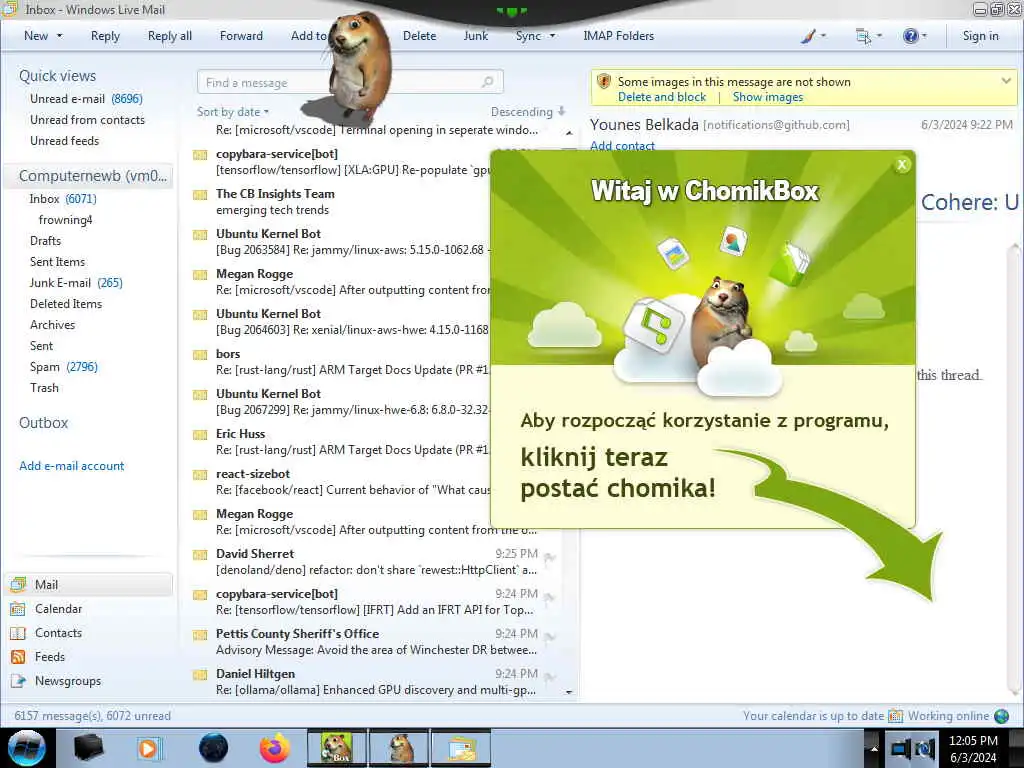Open the media player taskbar icon
This screenshot has height=768, width=1024.
point(148,748)
